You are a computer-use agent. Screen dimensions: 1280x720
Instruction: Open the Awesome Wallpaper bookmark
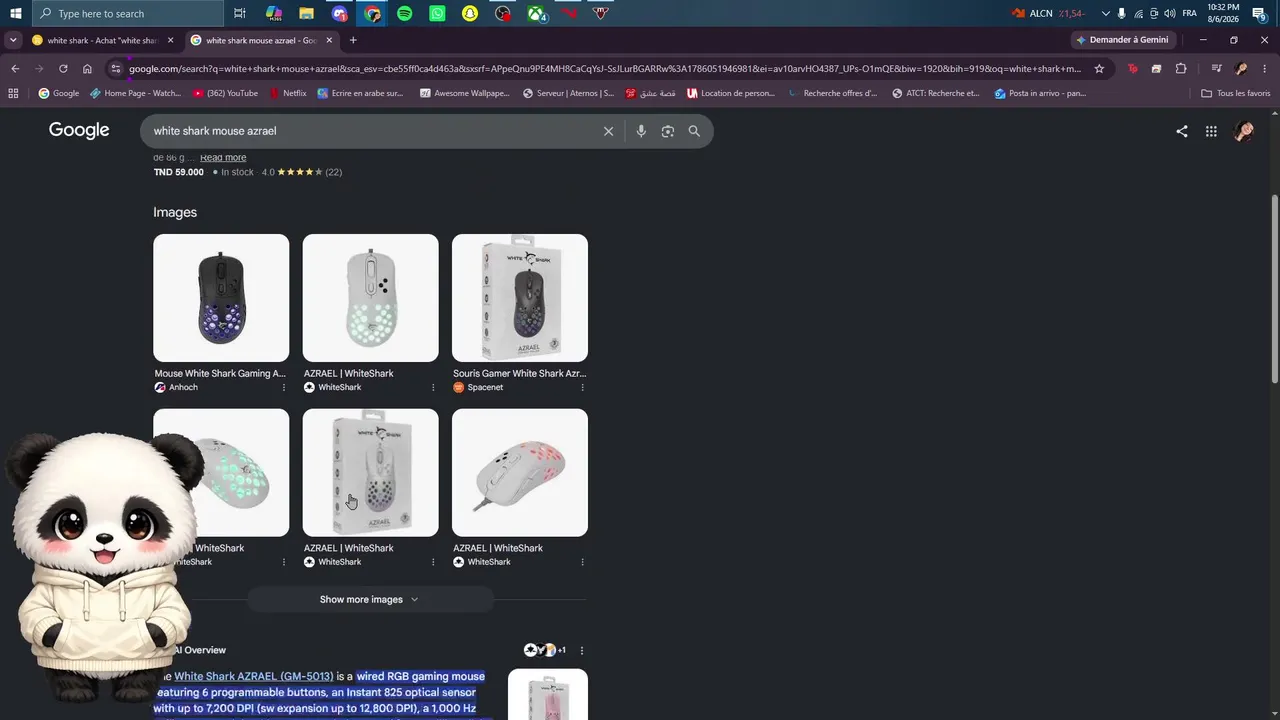point(465,93)
